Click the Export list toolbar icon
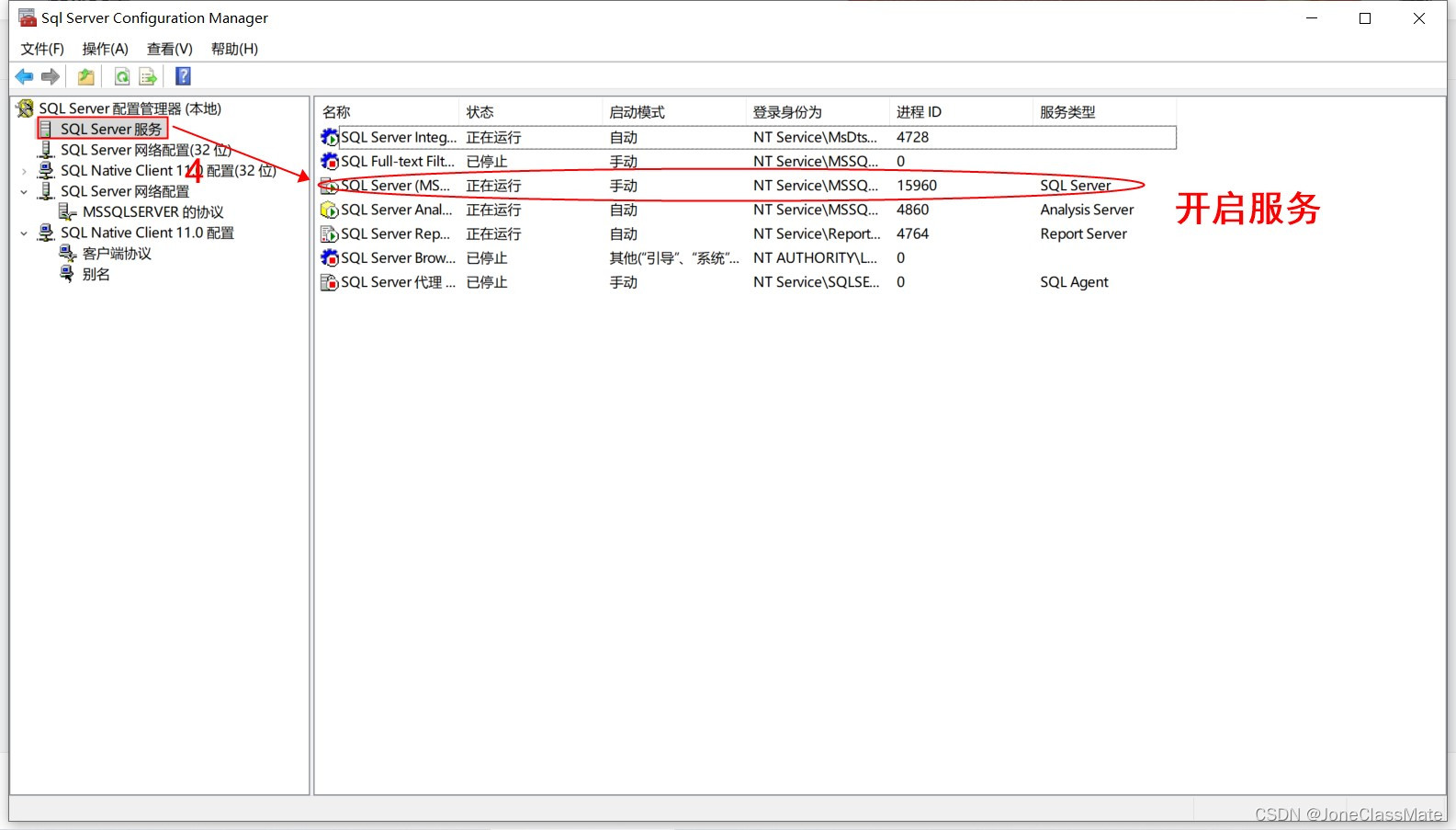The width and height of the screenshot is (1456, 830). pyautogui.click(x=148, y=76)
